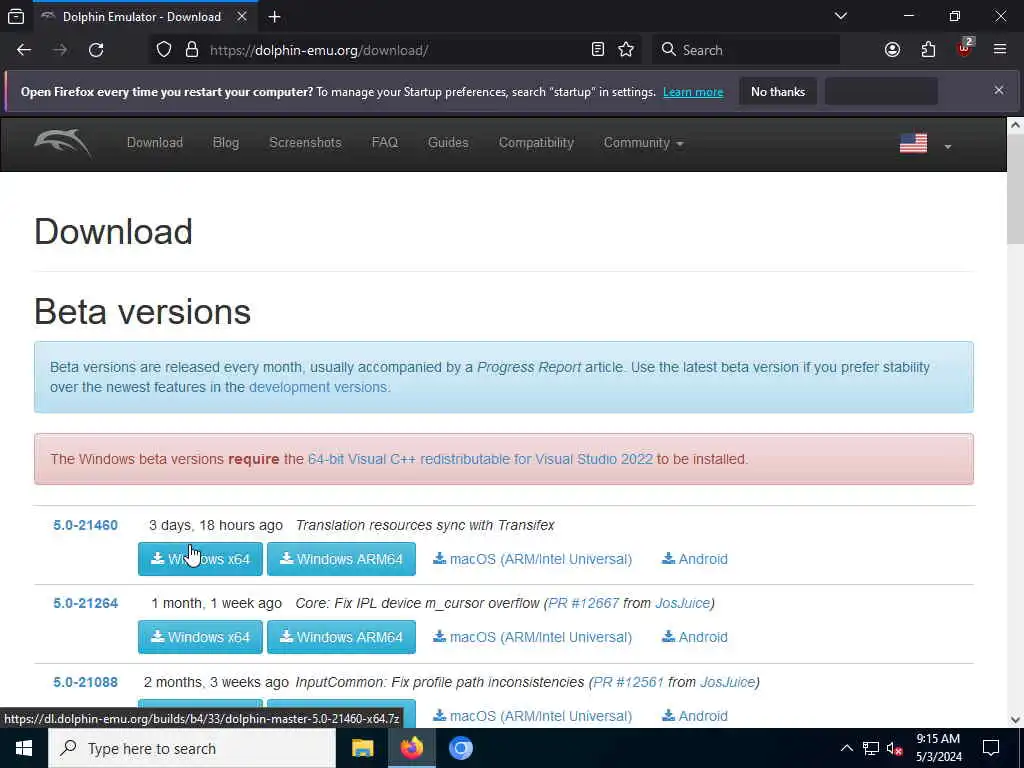Click the Dolphin logo in site header

63,142
